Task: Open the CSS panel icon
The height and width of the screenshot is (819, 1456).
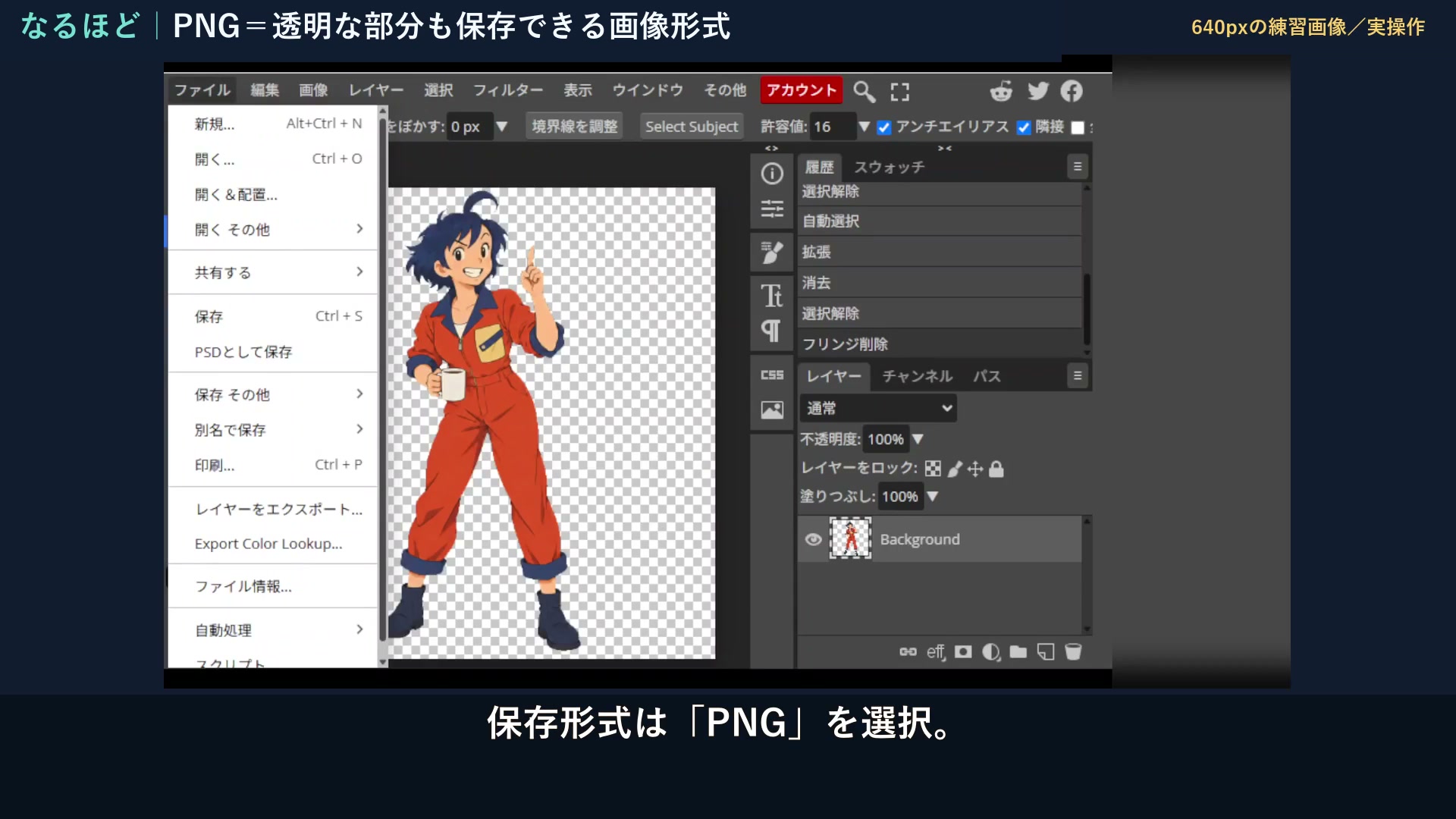Action: click(x=772, y=375)
